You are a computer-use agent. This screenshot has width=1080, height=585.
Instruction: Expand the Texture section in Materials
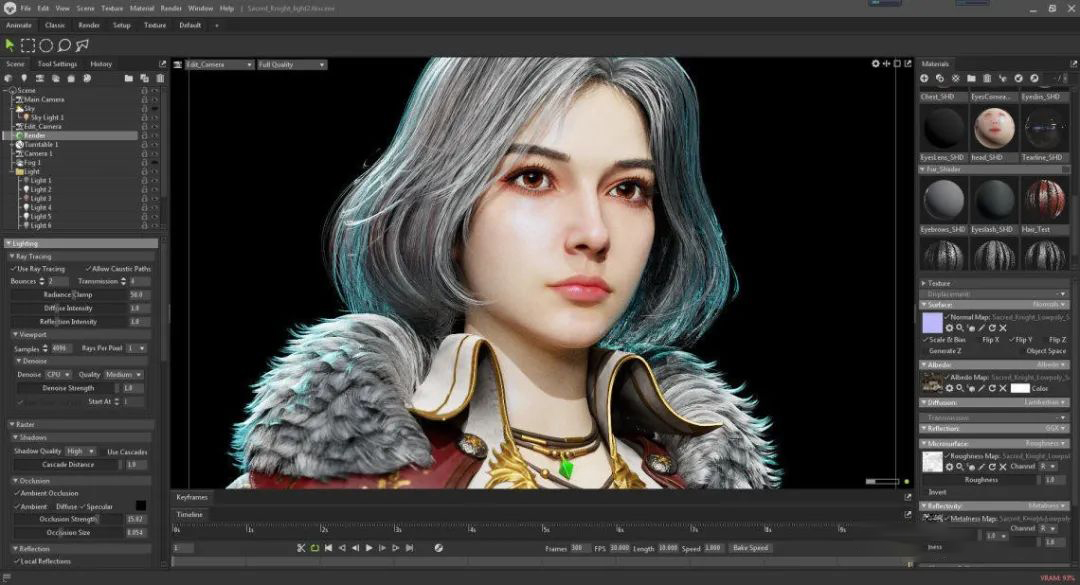924,283
